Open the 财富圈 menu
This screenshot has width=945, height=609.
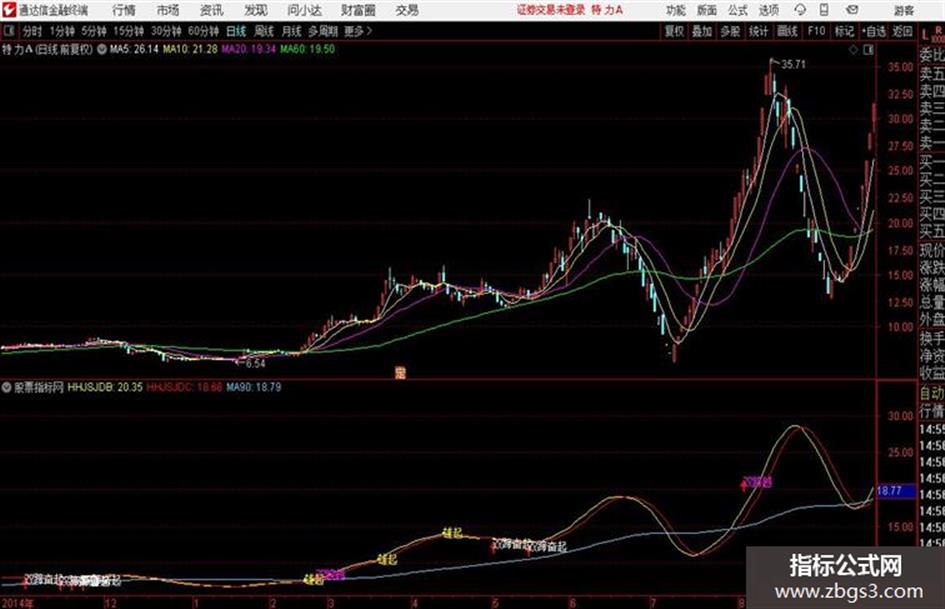pos(358,10)
